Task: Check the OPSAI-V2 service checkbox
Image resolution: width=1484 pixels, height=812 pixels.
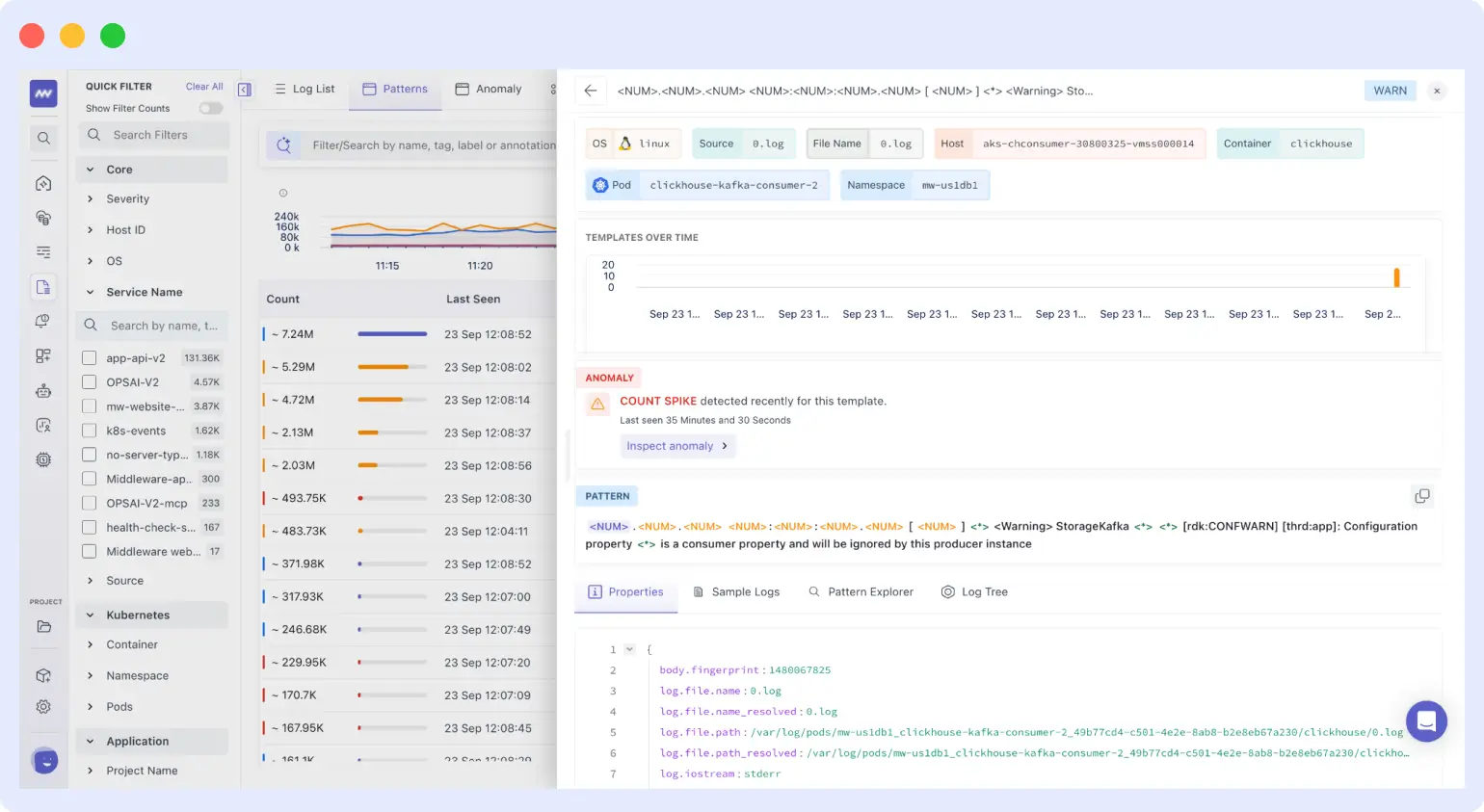Action: point(89,381)
